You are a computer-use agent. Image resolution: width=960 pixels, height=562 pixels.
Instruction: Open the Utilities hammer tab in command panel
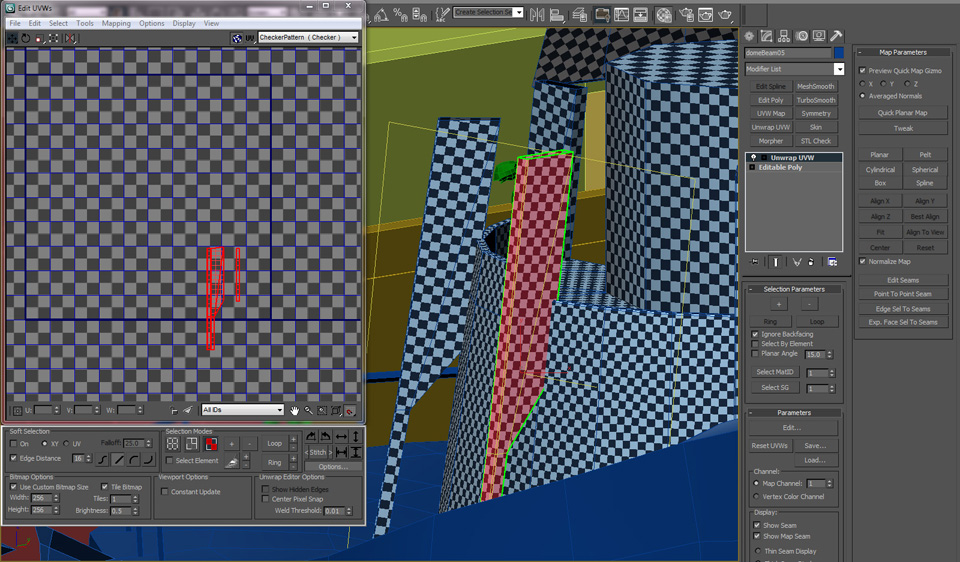[836, 36]
